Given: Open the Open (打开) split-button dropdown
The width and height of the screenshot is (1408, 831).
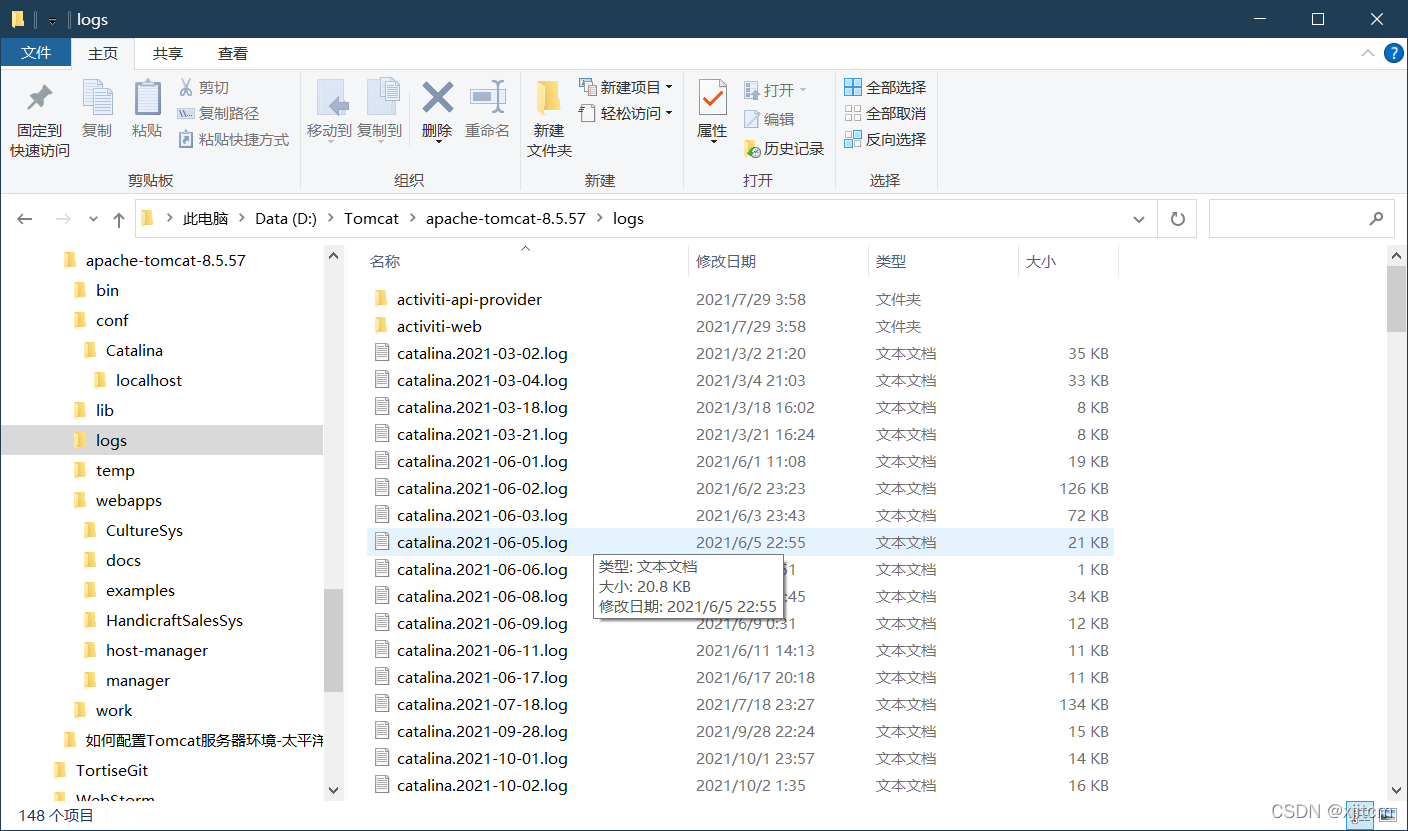Looking at the screenshot, I should [x=803, y=90].
